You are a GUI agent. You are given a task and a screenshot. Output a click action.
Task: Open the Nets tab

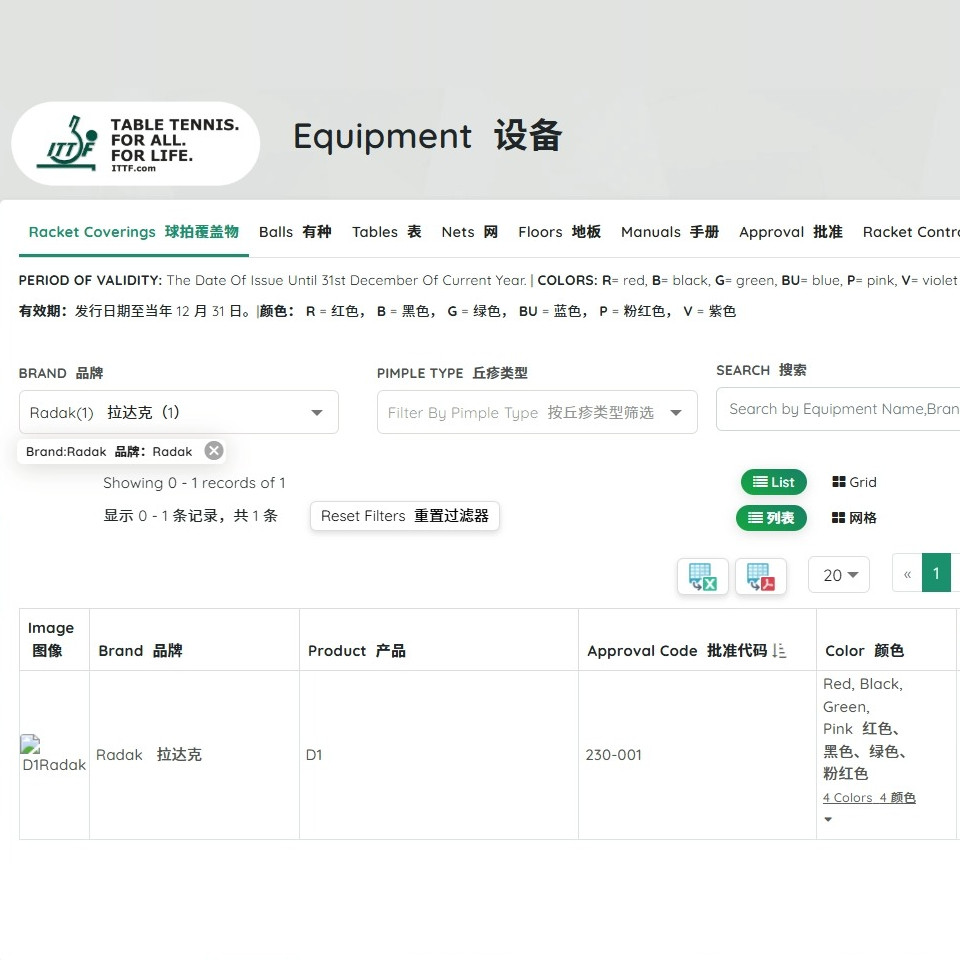[x=470, y=232]
